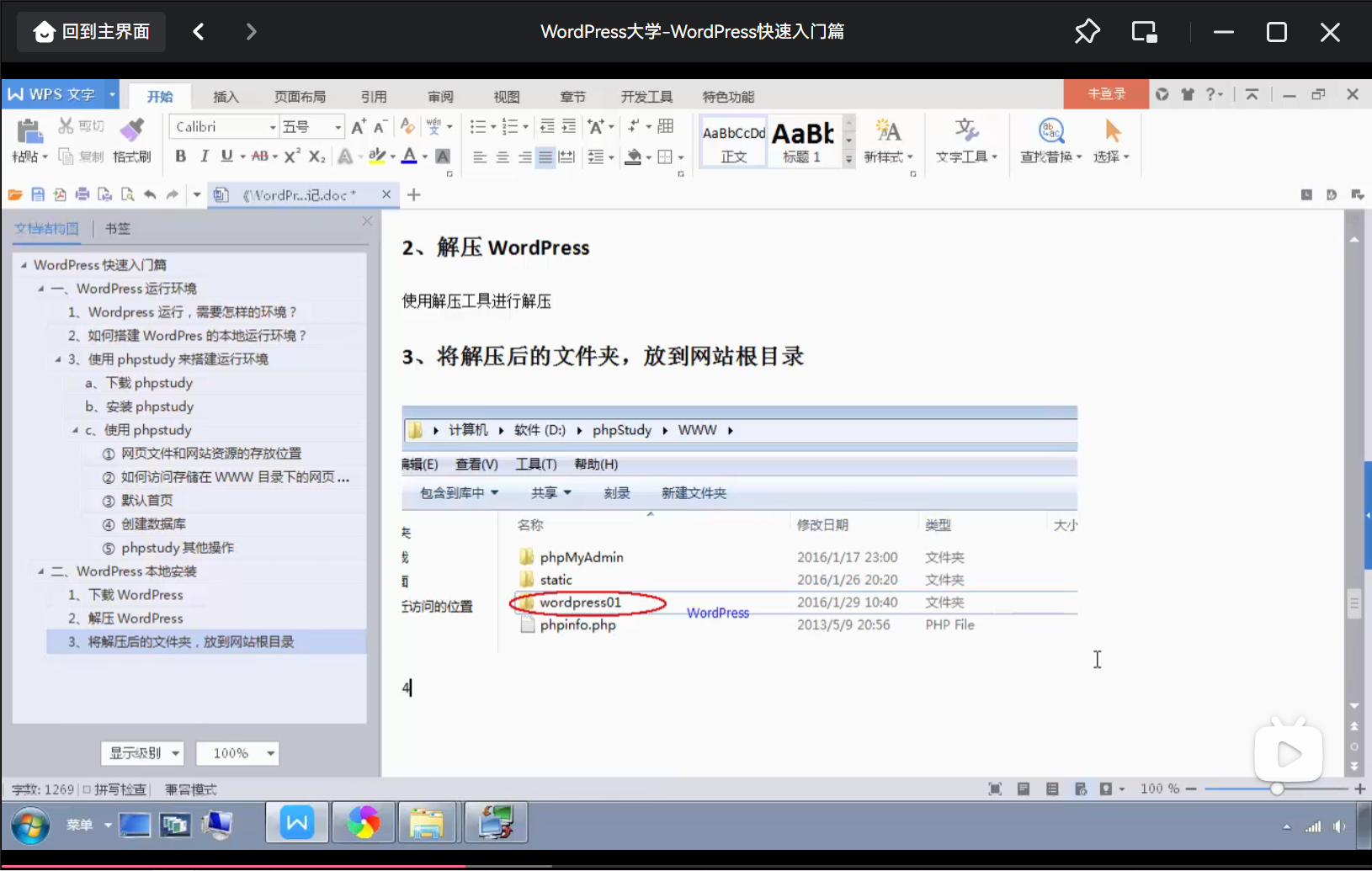Click the Paste clipboard icon
This screenshot has height=871, width=1372.
(x=29, y=130)
